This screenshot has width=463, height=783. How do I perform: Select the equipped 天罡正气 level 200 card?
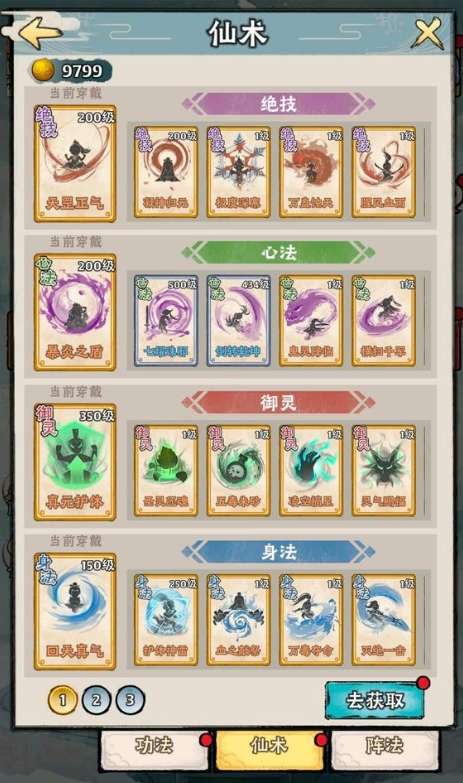pos(75,163)
